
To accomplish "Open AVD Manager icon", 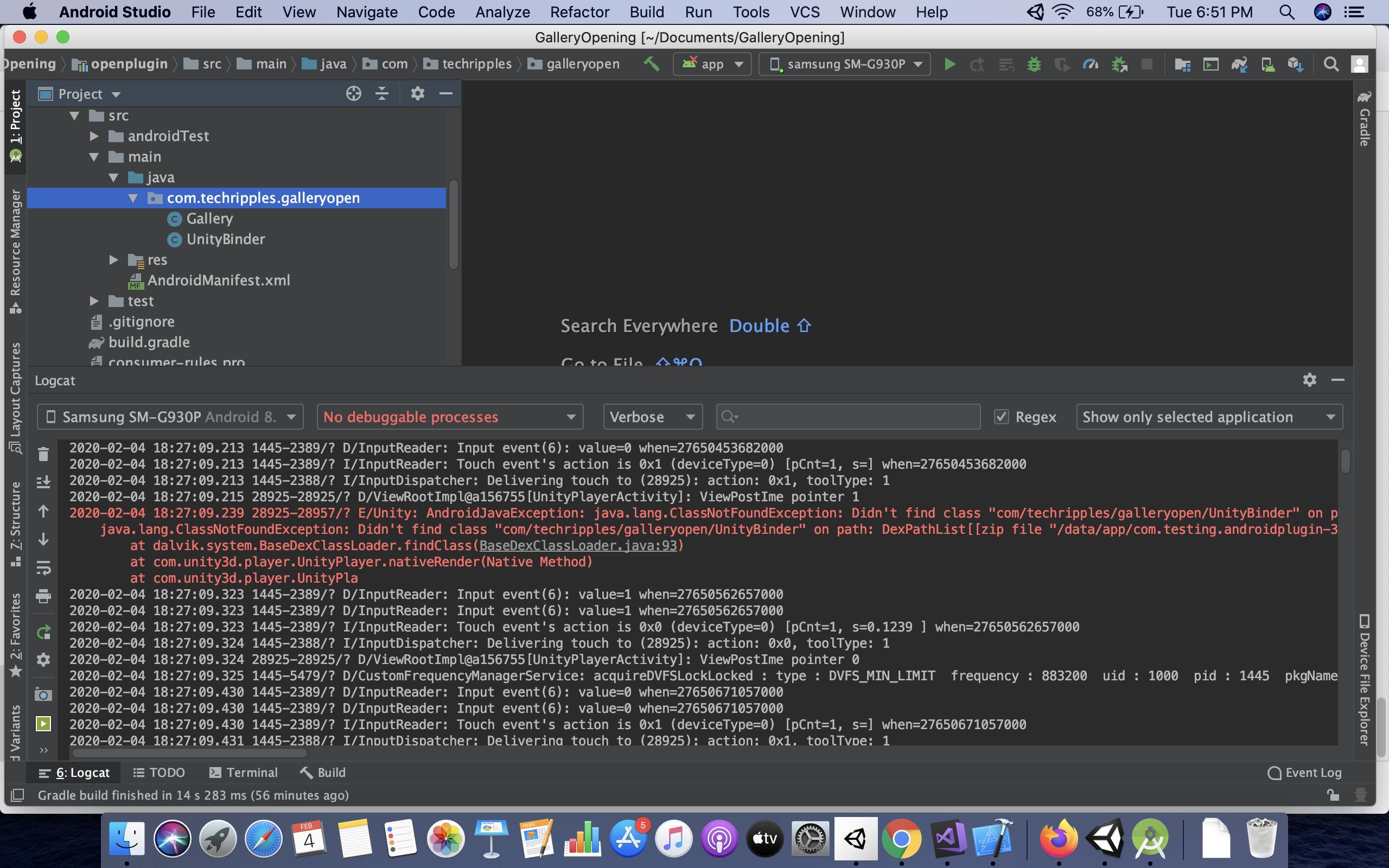I will click(1267, 65).
